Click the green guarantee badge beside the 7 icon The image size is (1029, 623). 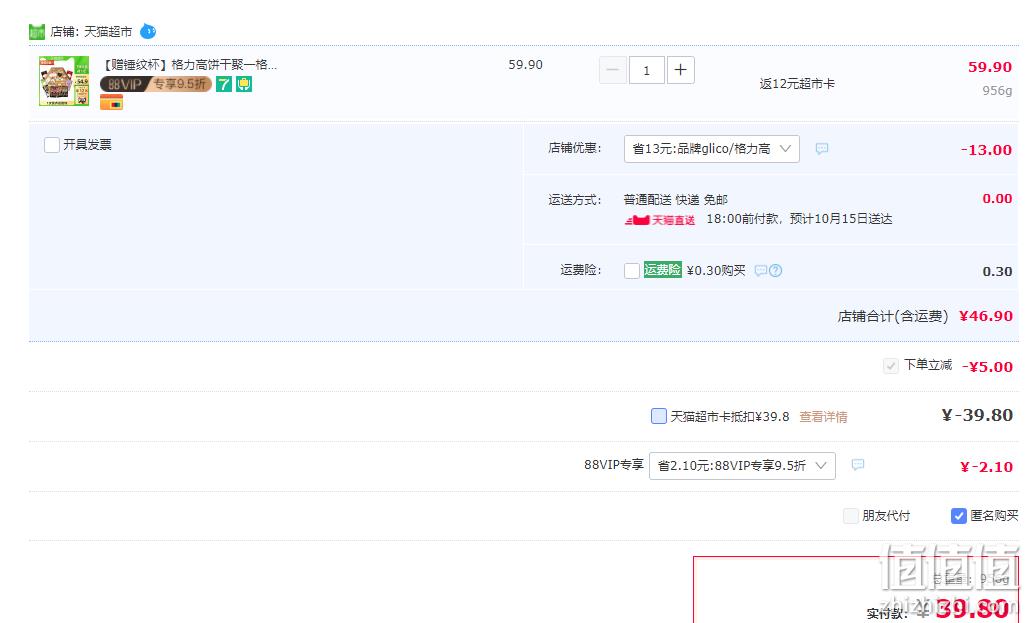pos(244,84)
